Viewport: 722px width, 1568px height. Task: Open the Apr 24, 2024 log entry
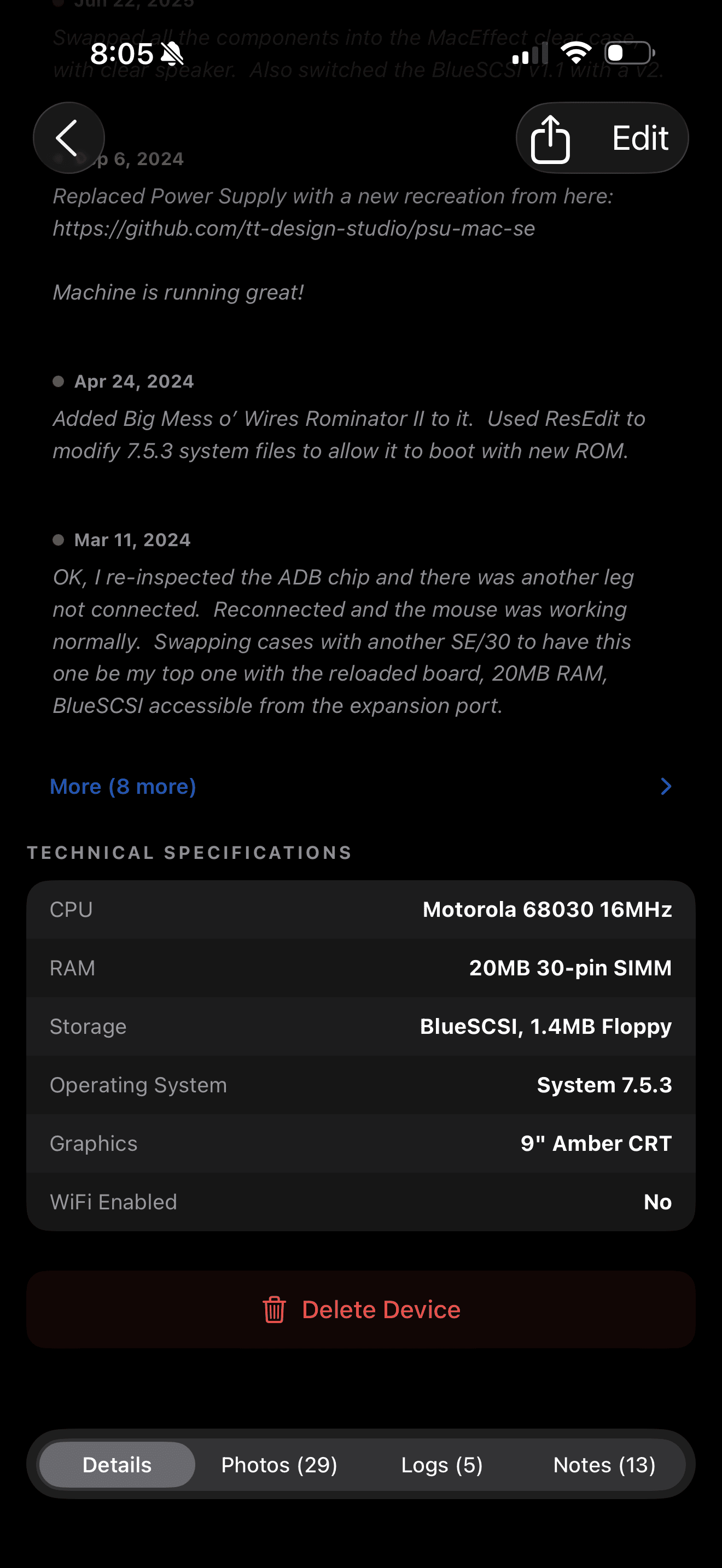click(348, 434)
